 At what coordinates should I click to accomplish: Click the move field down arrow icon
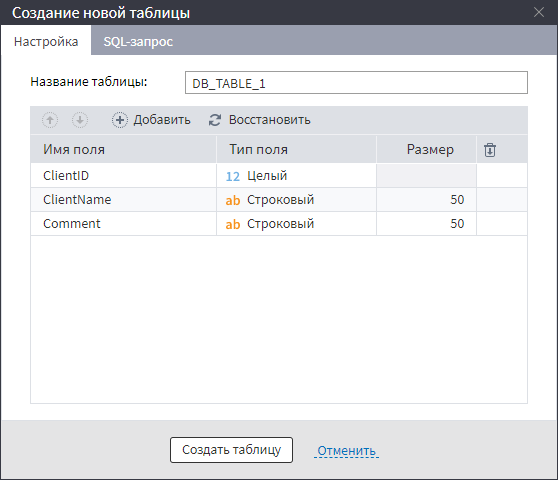[x=80, y=120]
